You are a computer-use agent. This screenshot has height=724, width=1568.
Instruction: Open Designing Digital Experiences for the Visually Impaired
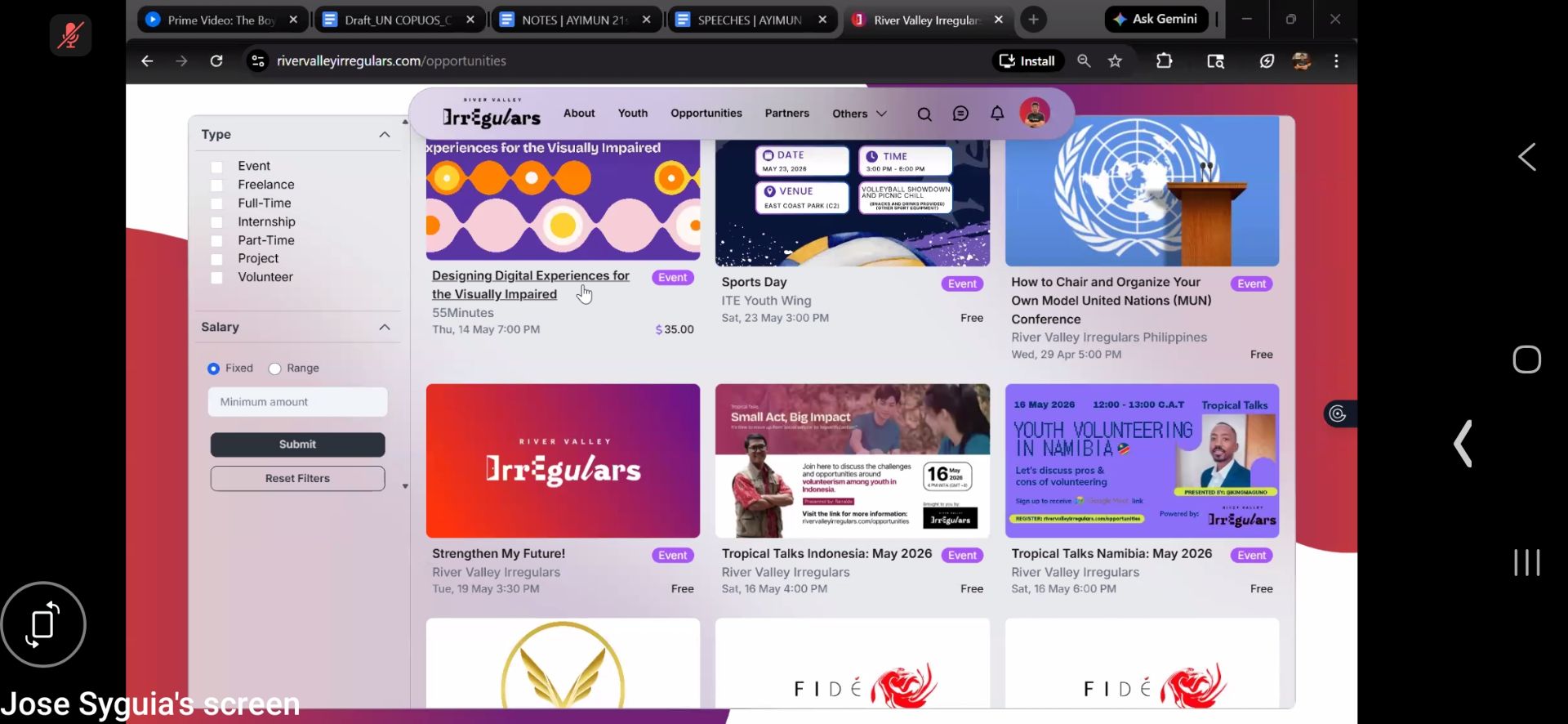[x=531, y=285]
